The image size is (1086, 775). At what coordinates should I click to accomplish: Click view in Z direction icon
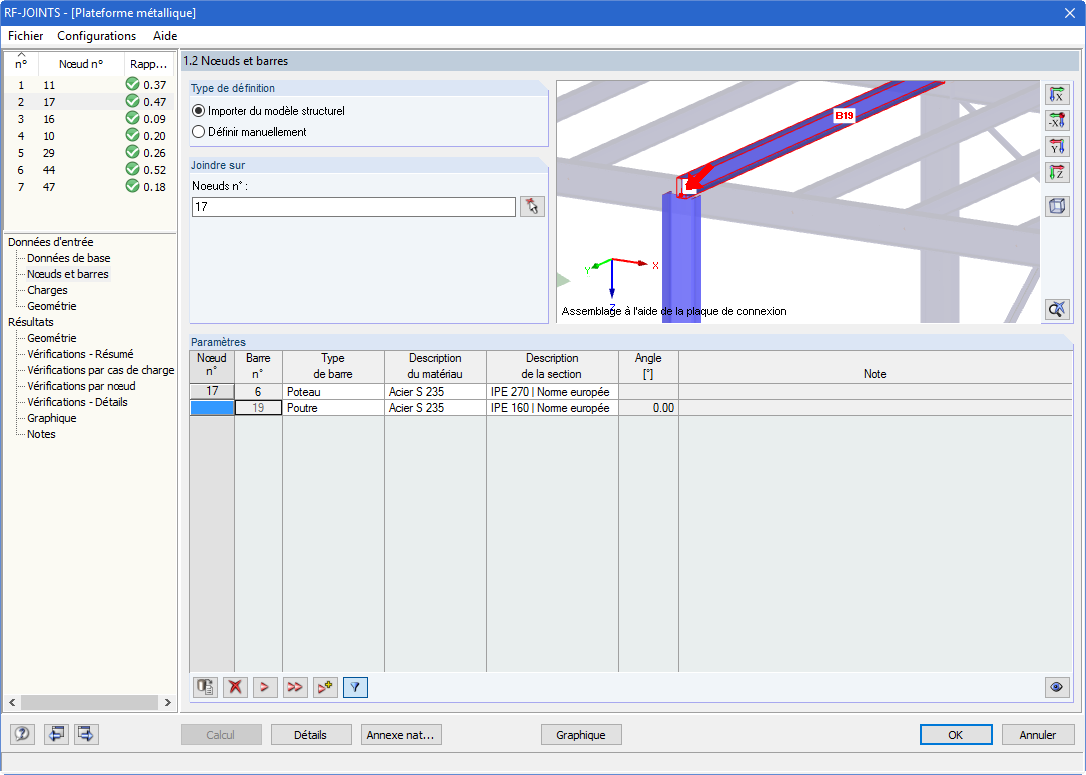[1056, 172]
